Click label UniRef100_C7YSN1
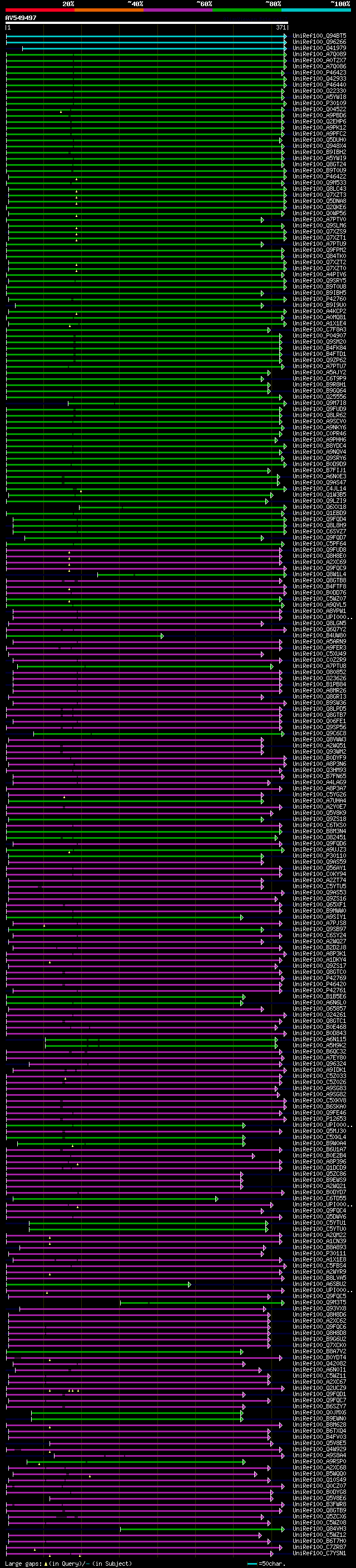The image size is (356, 1568). [x=319, y=1554]
